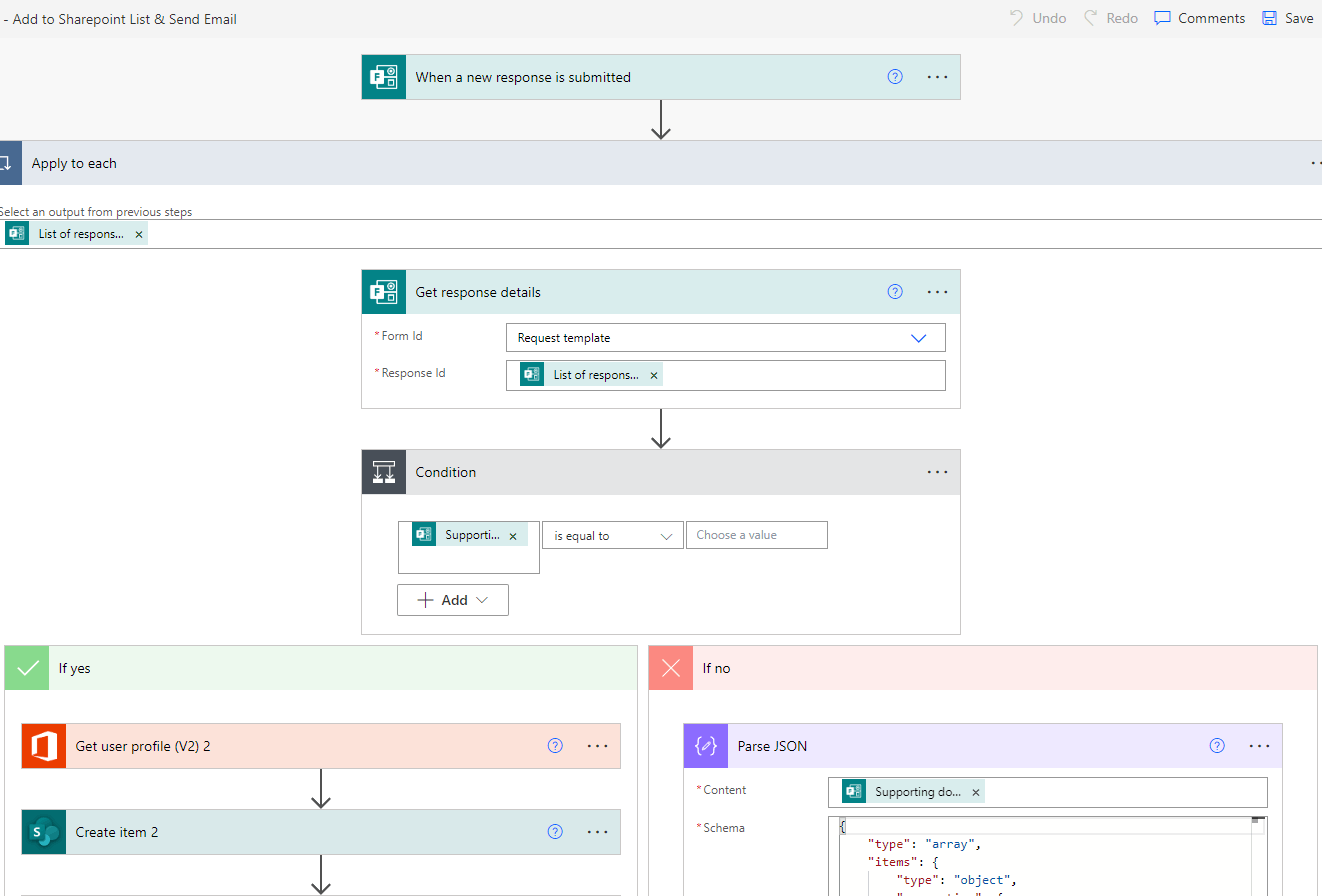Expand the 'When a new response is submitted' header

coord(661,77)
